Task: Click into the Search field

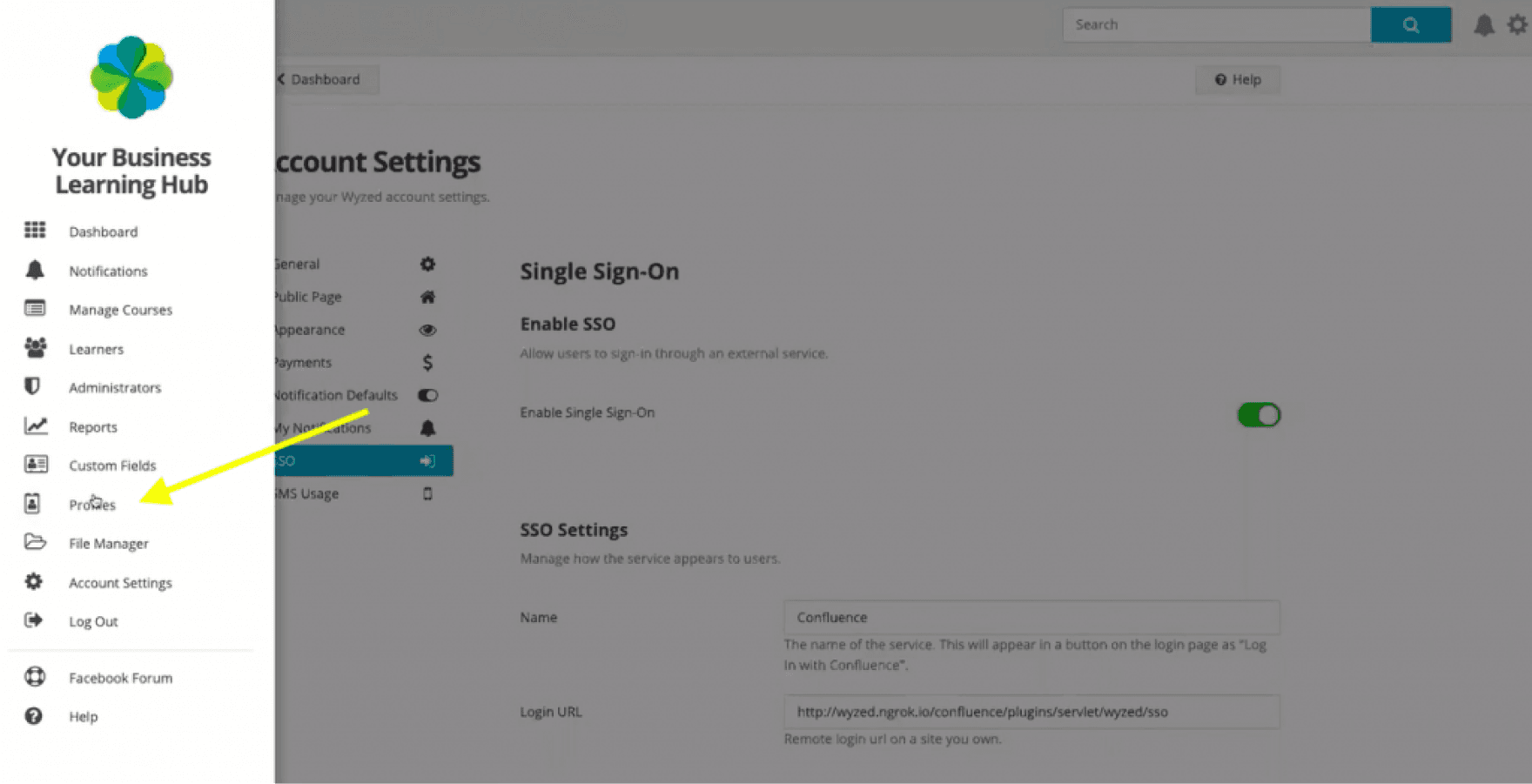Action: 1216,24
